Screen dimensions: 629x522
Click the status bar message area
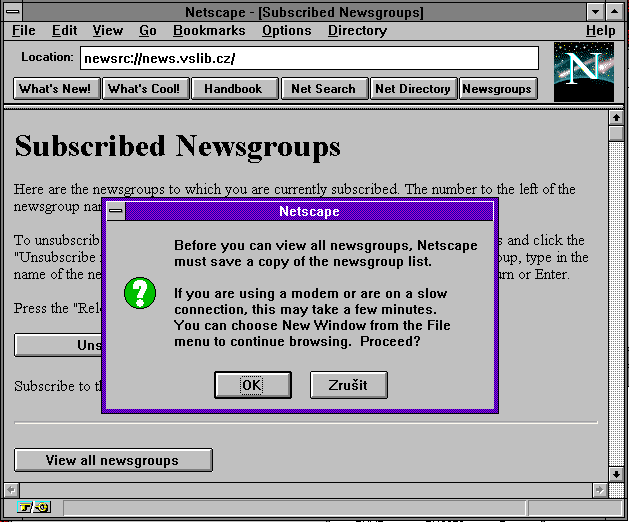click(294, 508)
